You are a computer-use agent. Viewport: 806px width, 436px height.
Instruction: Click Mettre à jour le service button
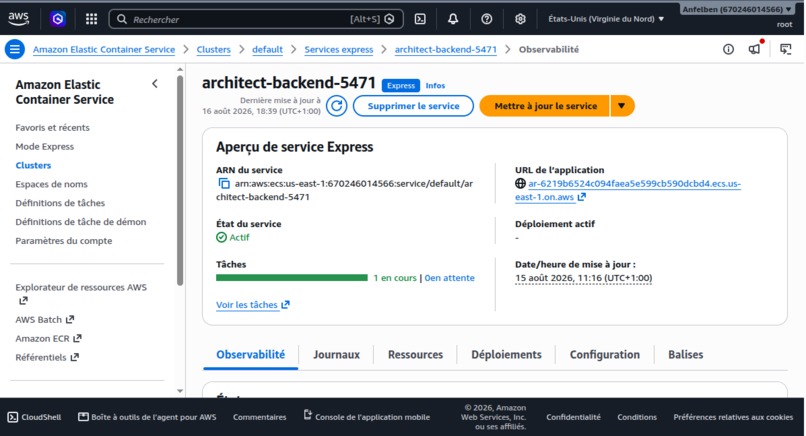[545, 106]
